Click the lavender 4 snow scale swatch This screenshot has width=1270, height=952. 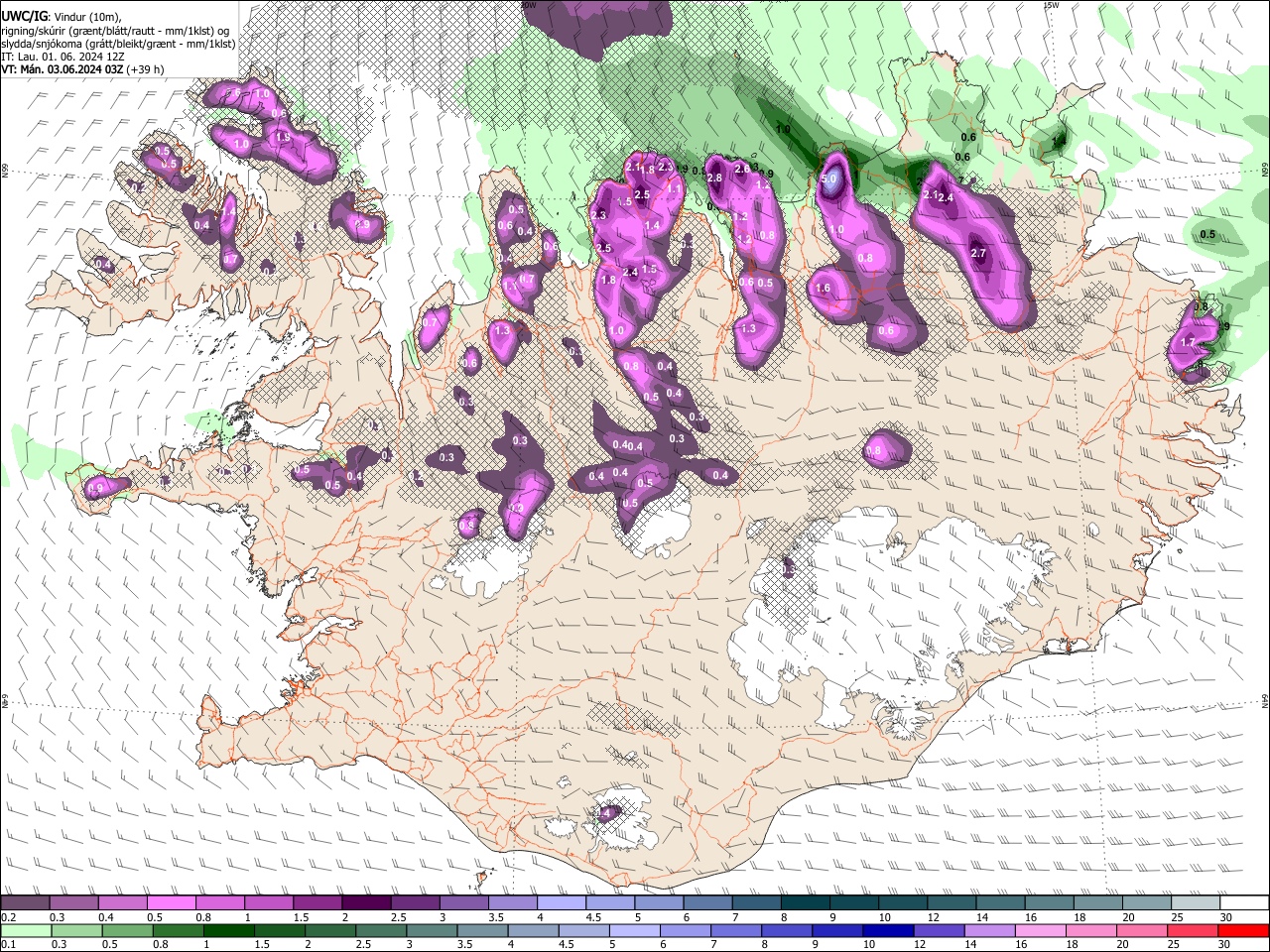(562, 903)
